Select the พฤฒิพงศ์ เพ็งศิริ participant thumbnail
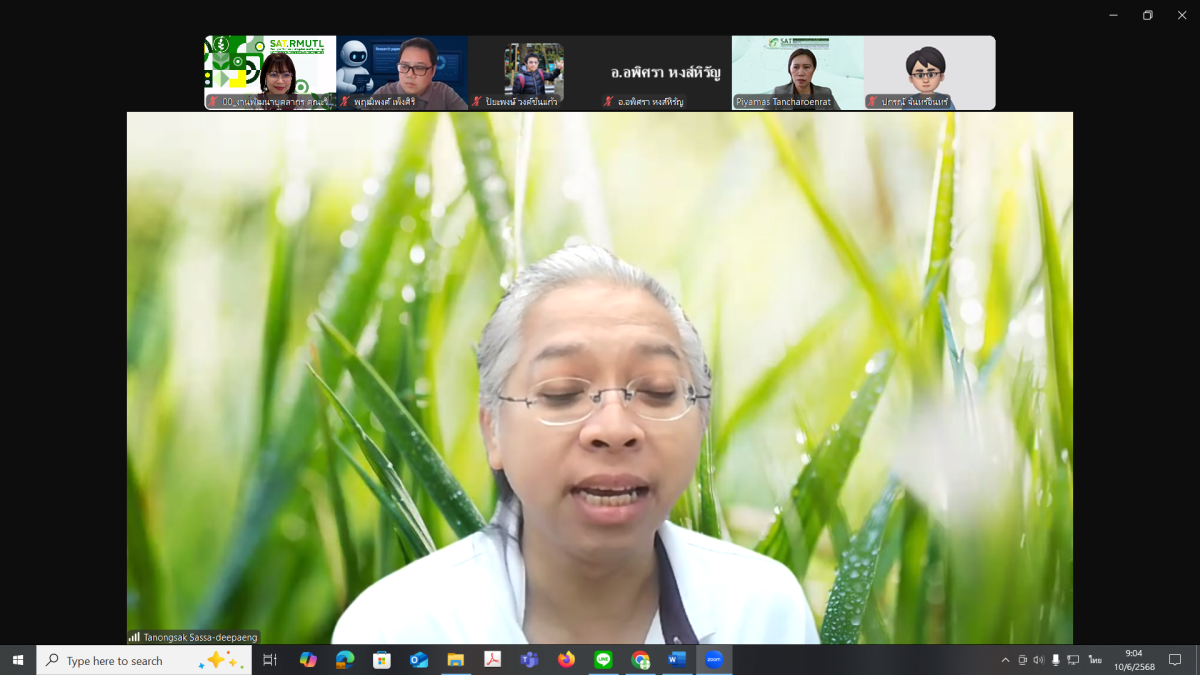 (x=402, y=73)
